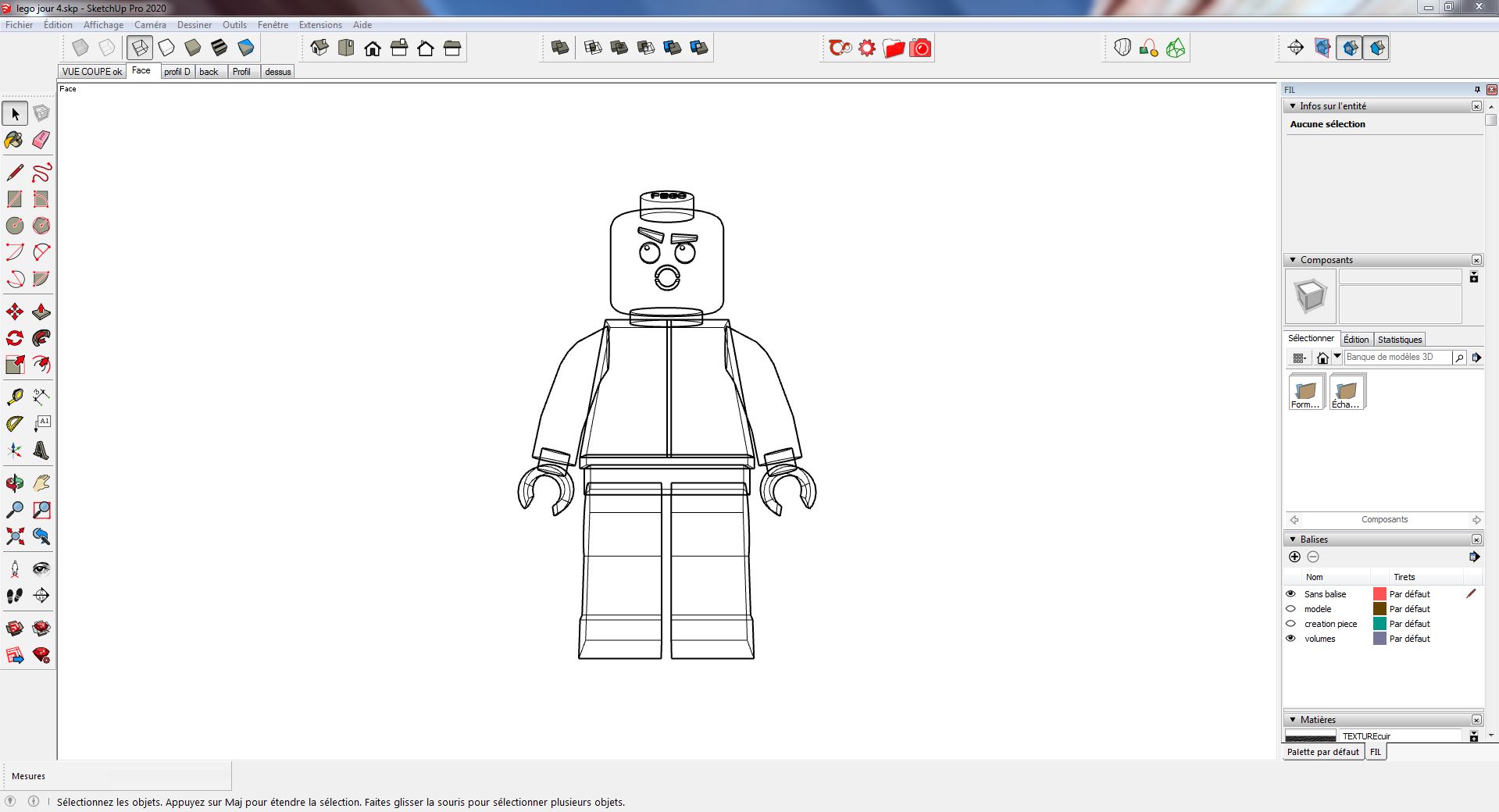This screenshot has width=1499, height=812.
Task: Switch to the back scene tab
Action: coord(209,72)
